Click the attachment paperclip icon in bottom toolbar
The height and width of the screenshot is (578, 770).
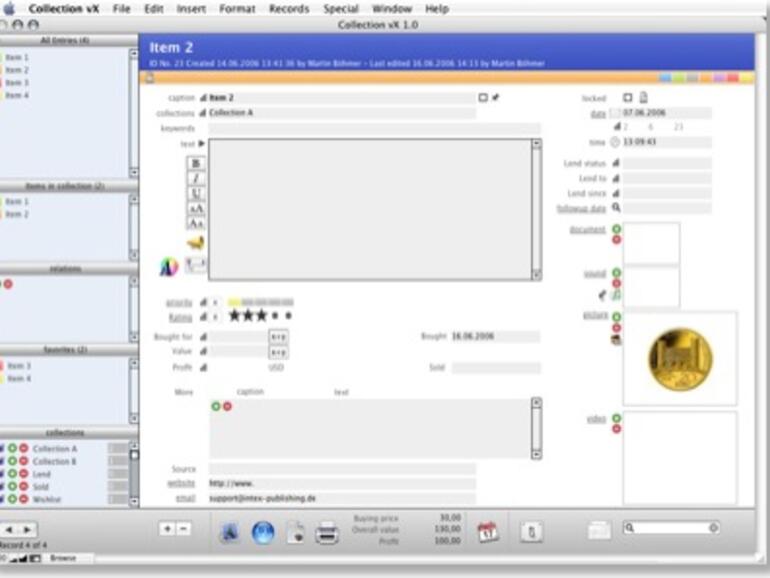tap(532, 532)
